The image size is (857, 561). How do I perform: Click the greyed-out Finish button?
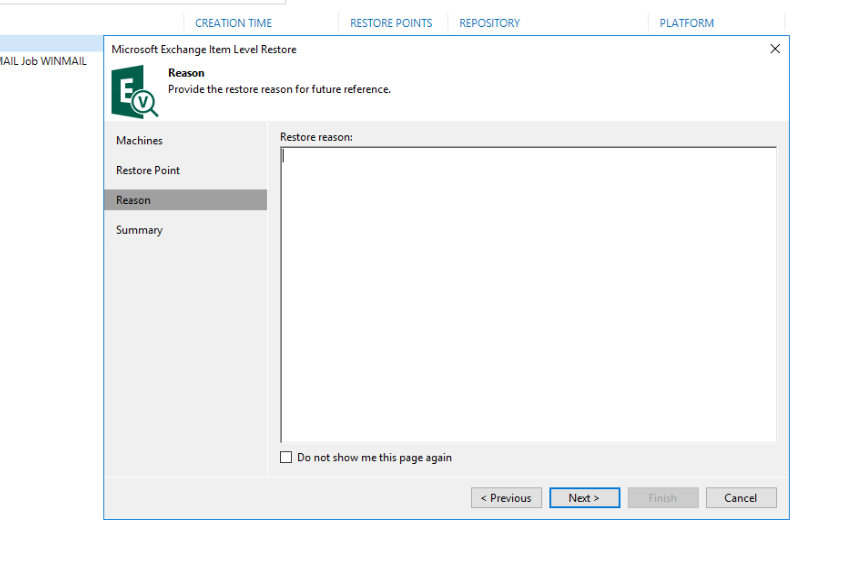pyautogui.click(x=662, y=498)
